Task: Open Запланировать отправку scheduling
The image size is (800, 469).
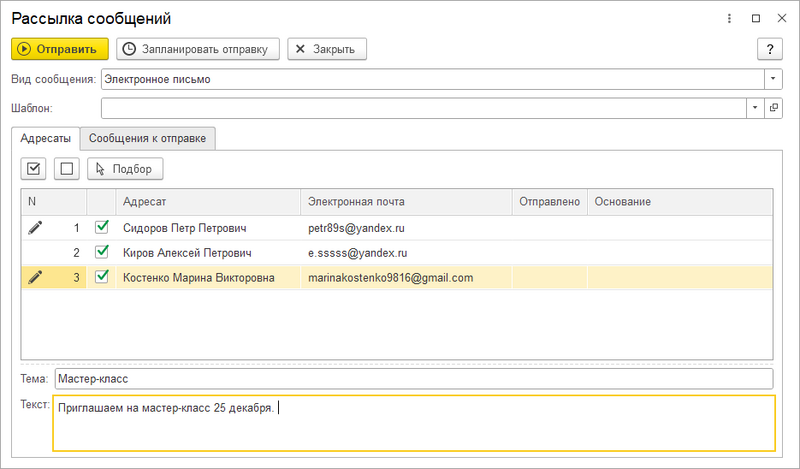Action: pyautogui.click(x=197, y=49)
